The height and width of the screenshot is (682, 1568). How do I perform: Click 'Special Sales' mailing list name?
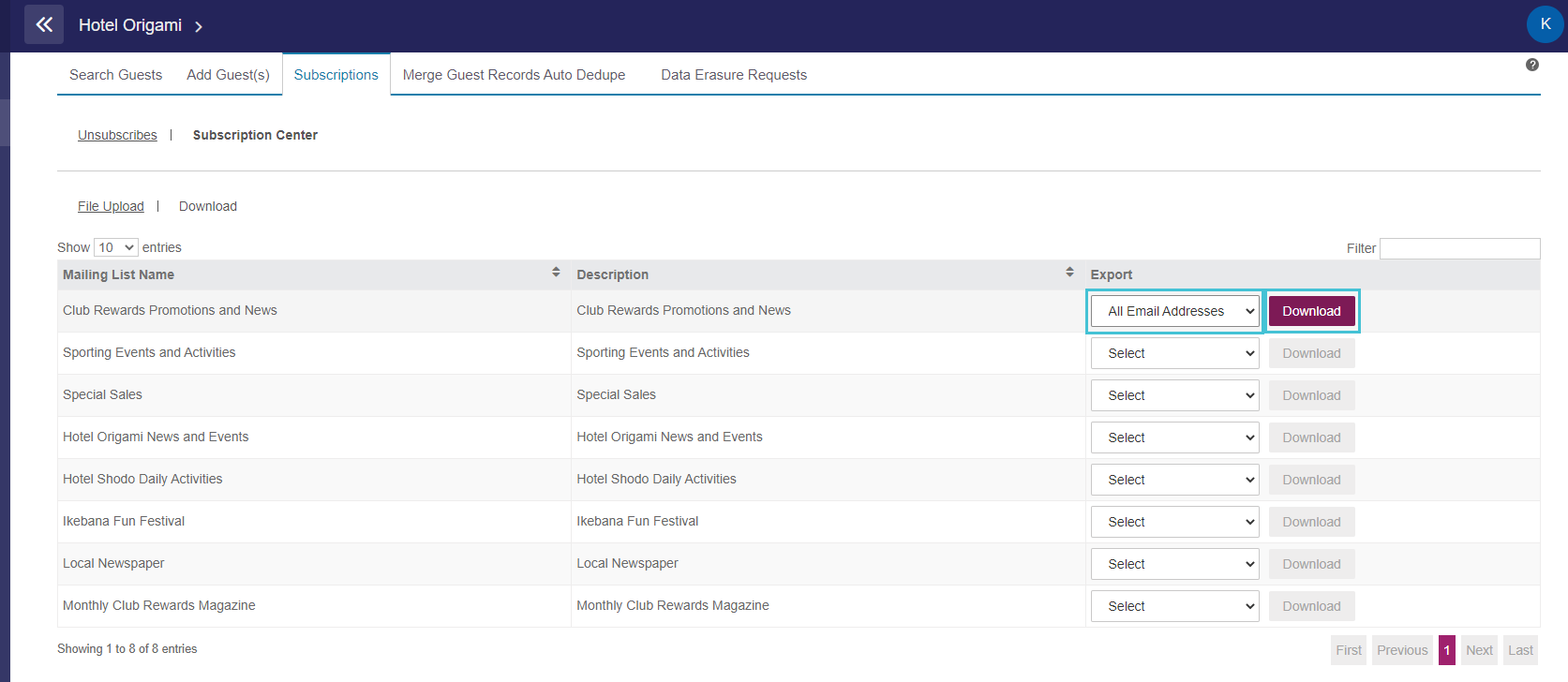[102, 394]
